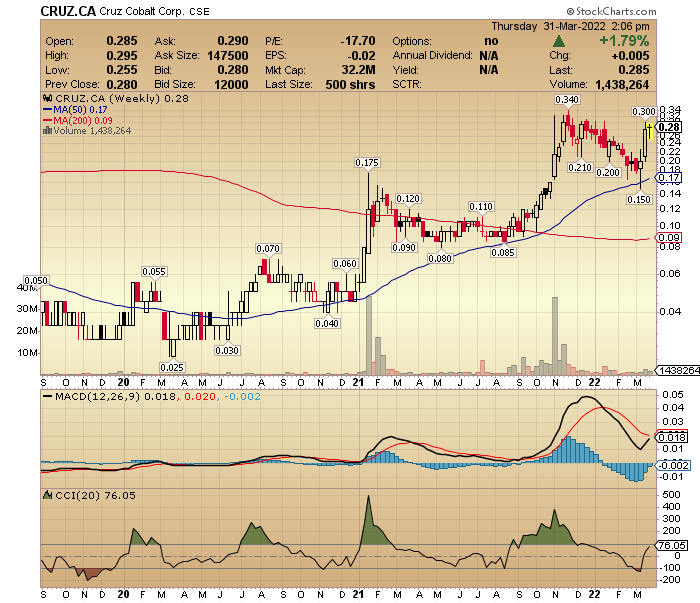The image size is (700, 603).
Task: Click the Cruz Cobalt Corp. company name
Action: [142, 12]
